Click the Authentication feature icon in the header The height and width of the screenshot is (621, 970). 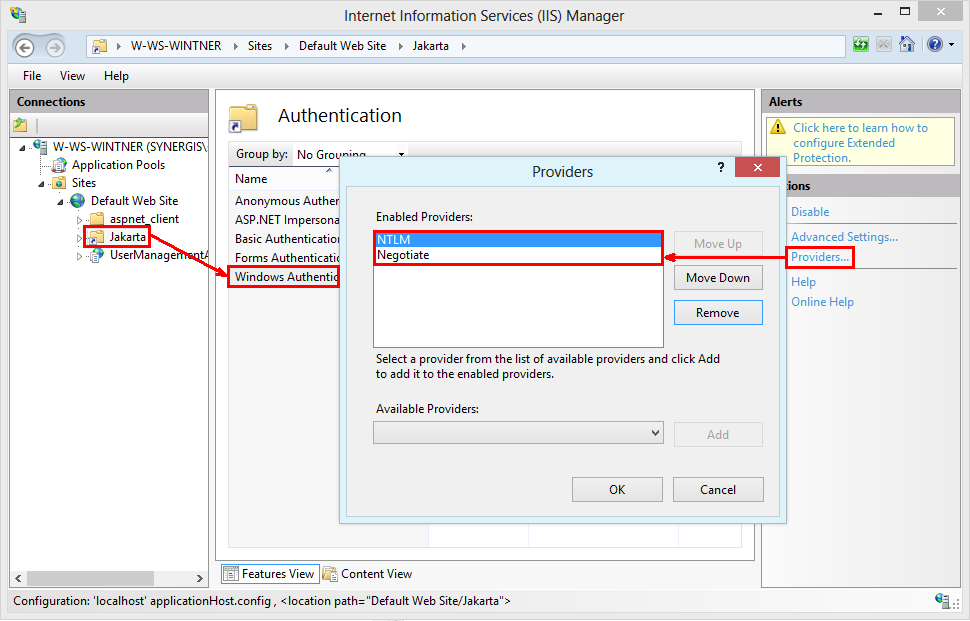[241, 116]
